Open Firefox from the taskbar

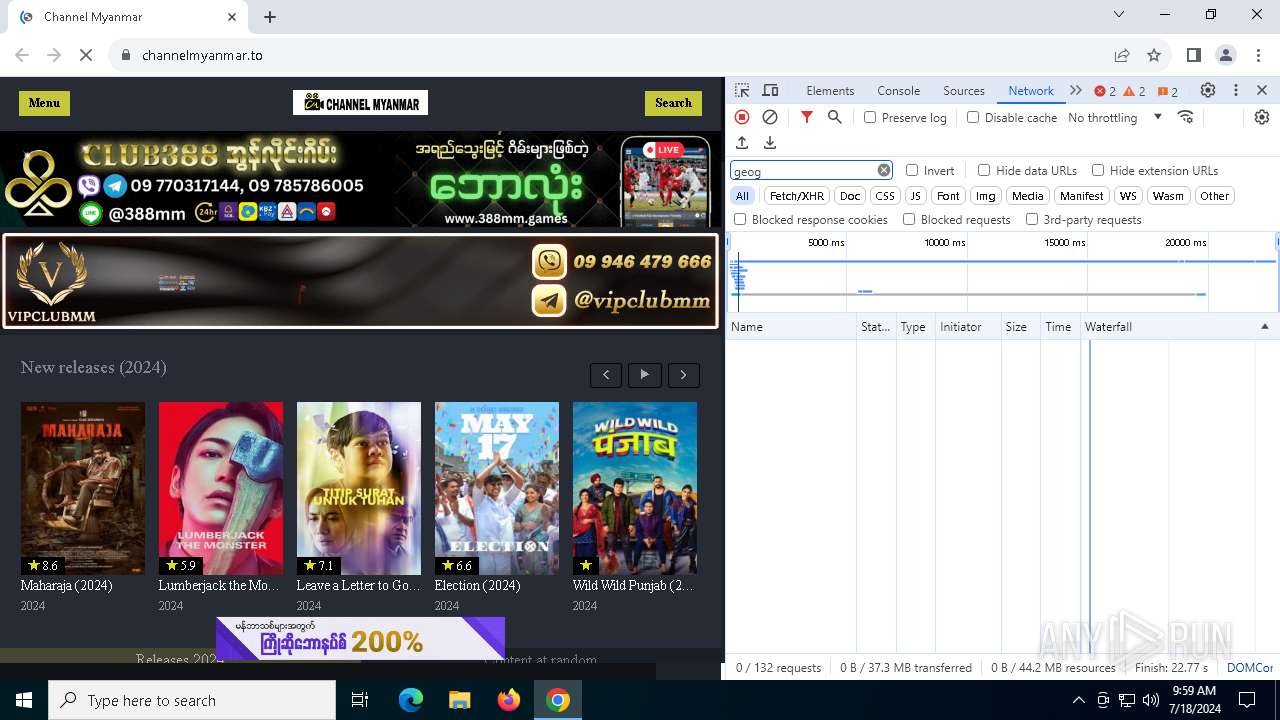(x=509, y=700)
